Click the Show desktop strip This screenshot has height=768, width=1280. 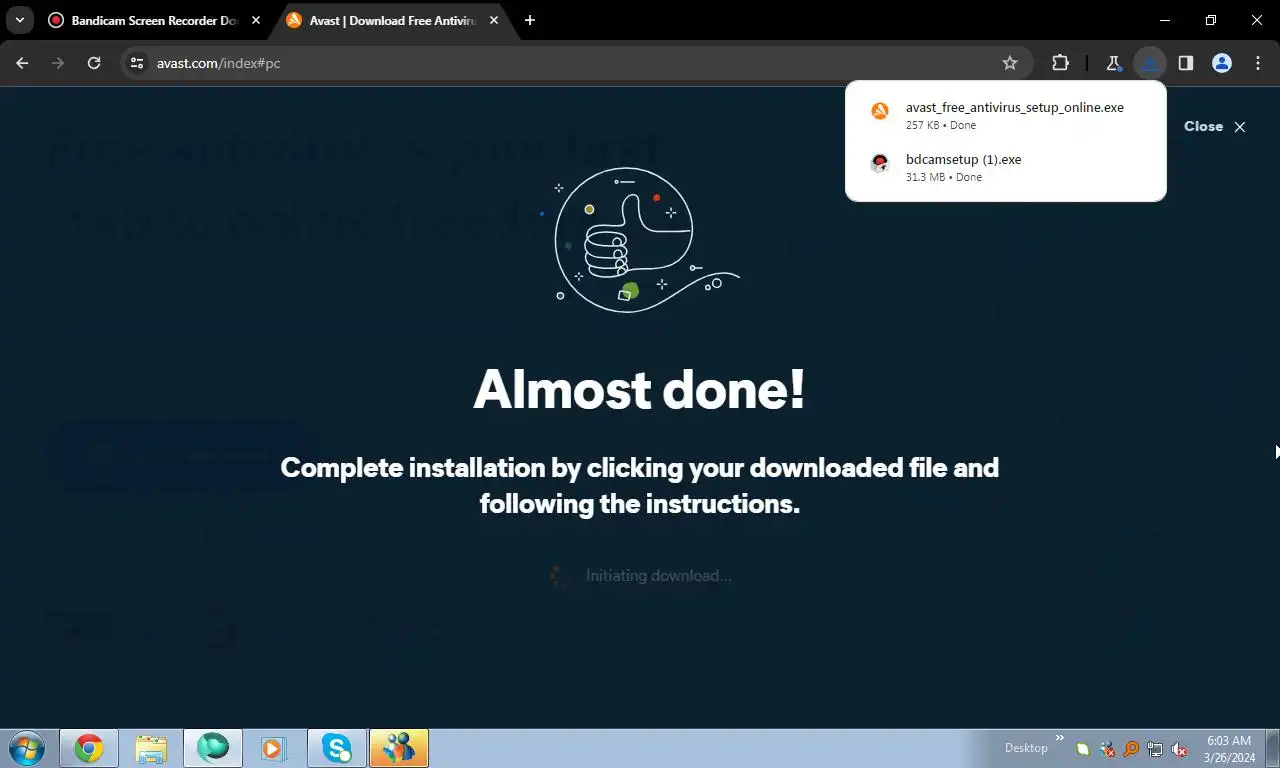click(x=1272, y=748)
